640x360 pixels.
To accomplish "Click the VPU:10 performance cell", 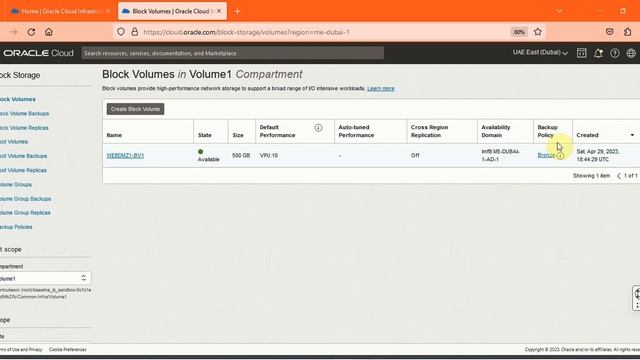I will tap(269, 156).
